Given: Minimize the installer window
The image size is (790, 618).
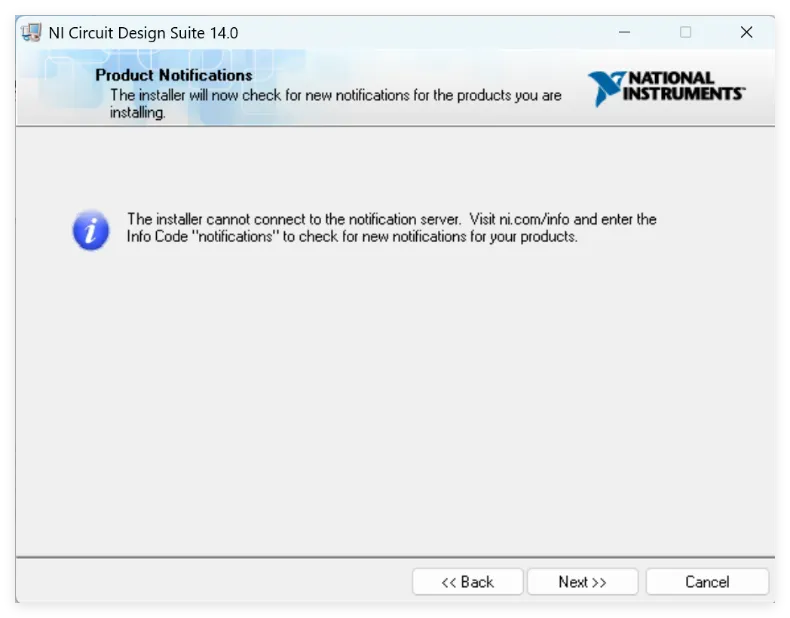Looking at the screenshot, I should 624,32.
